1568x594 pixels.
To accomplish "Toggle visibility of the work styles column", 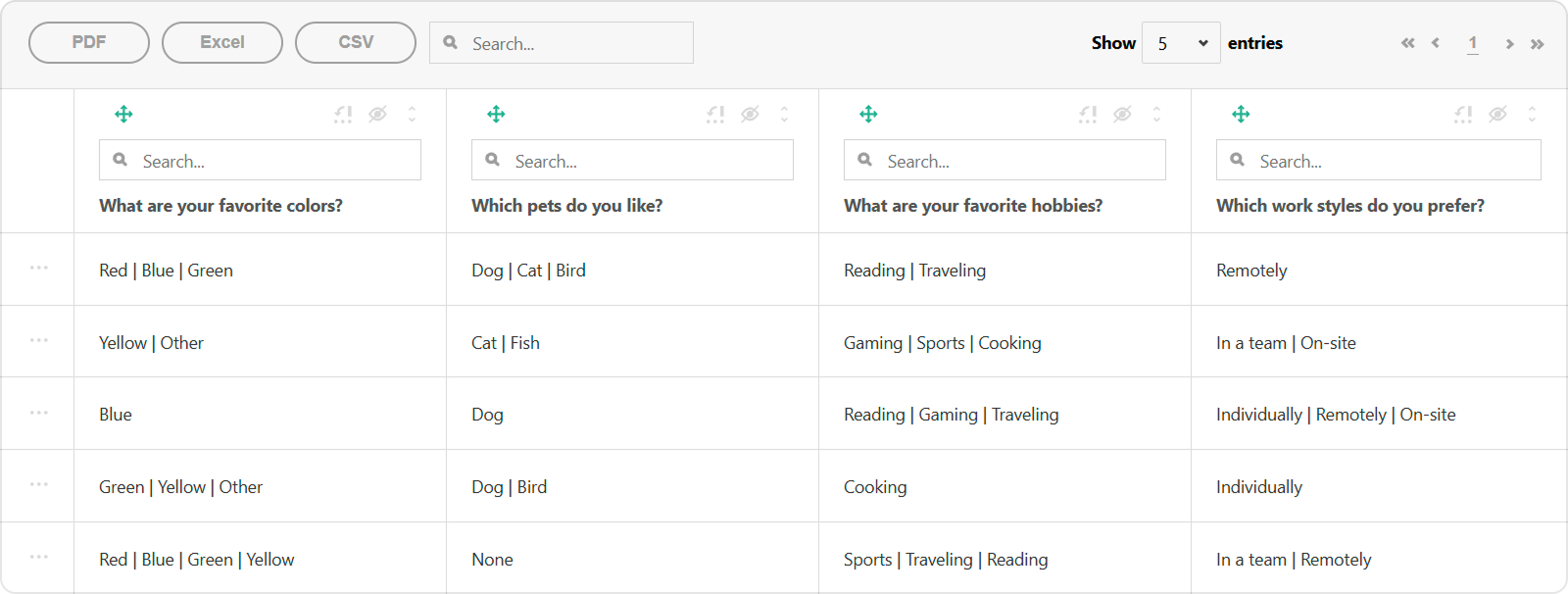I will click(x=1497, y=115).
